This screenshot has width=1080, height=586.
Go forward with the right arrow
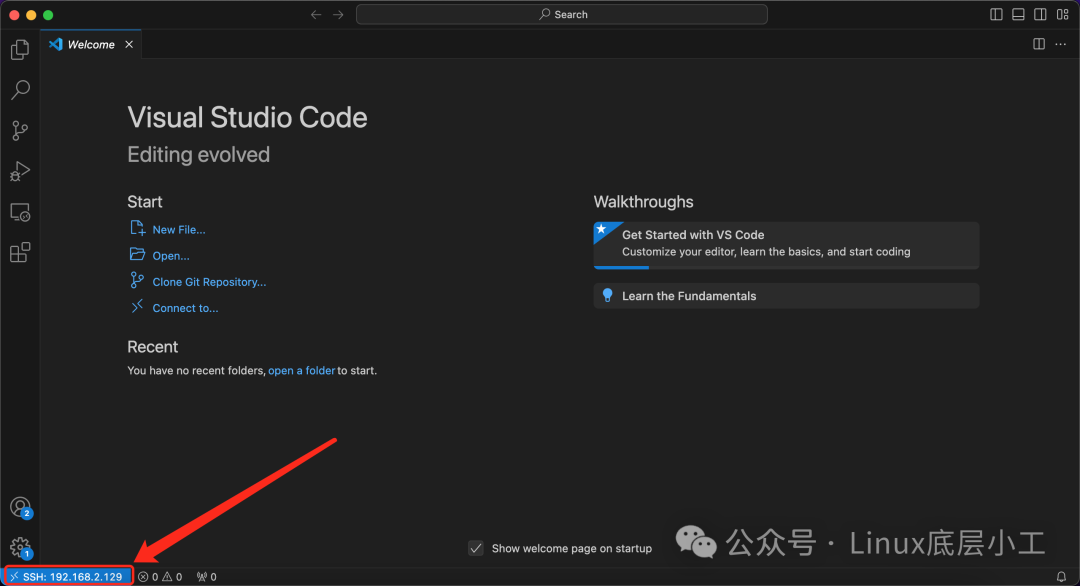[338, 14]
